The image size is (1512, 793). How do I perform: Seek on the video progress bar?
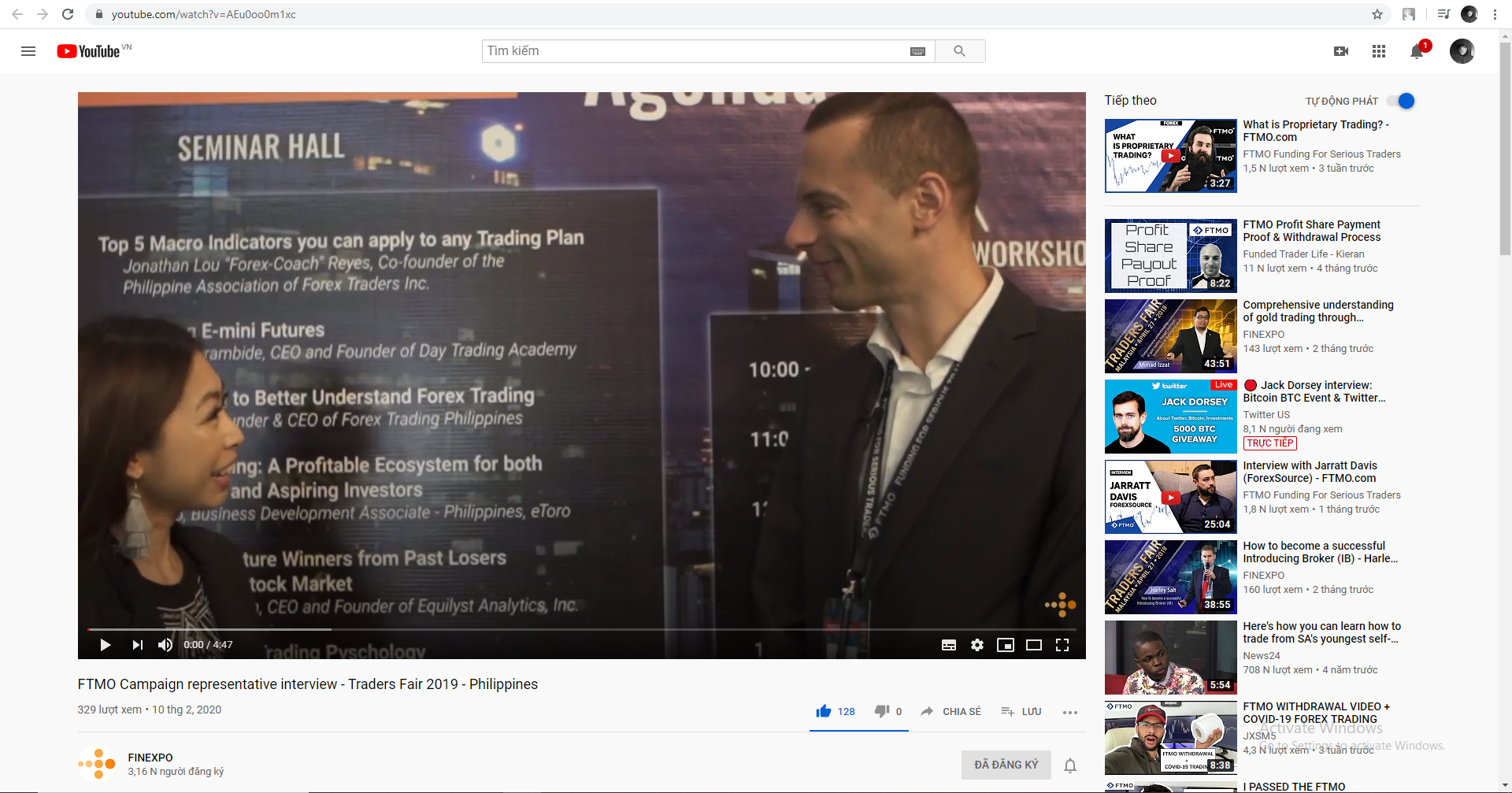581,629
